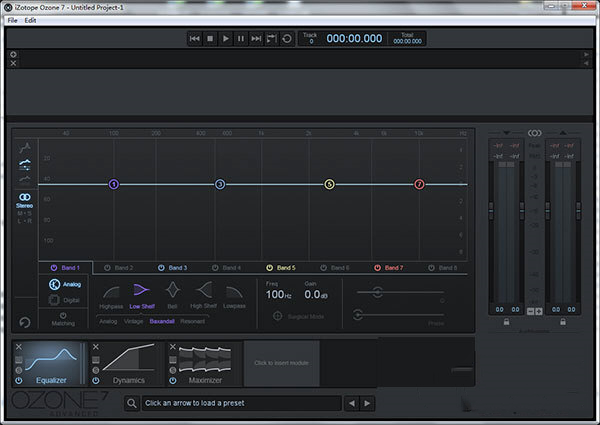Image resolution: width=600 pixels, height=425 pixels.
Task: Start playback with the Play button
Action: pos(225,39)
